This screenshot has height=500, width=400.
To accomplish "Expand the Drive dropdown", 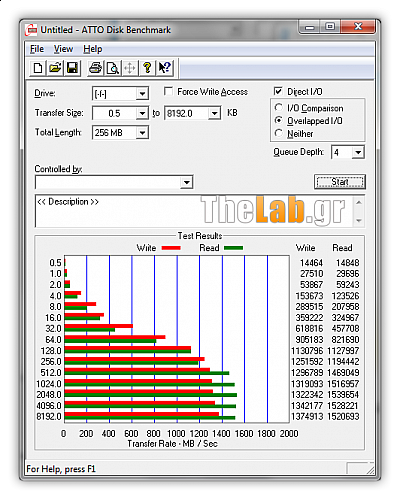I will (x=142, y=94).
